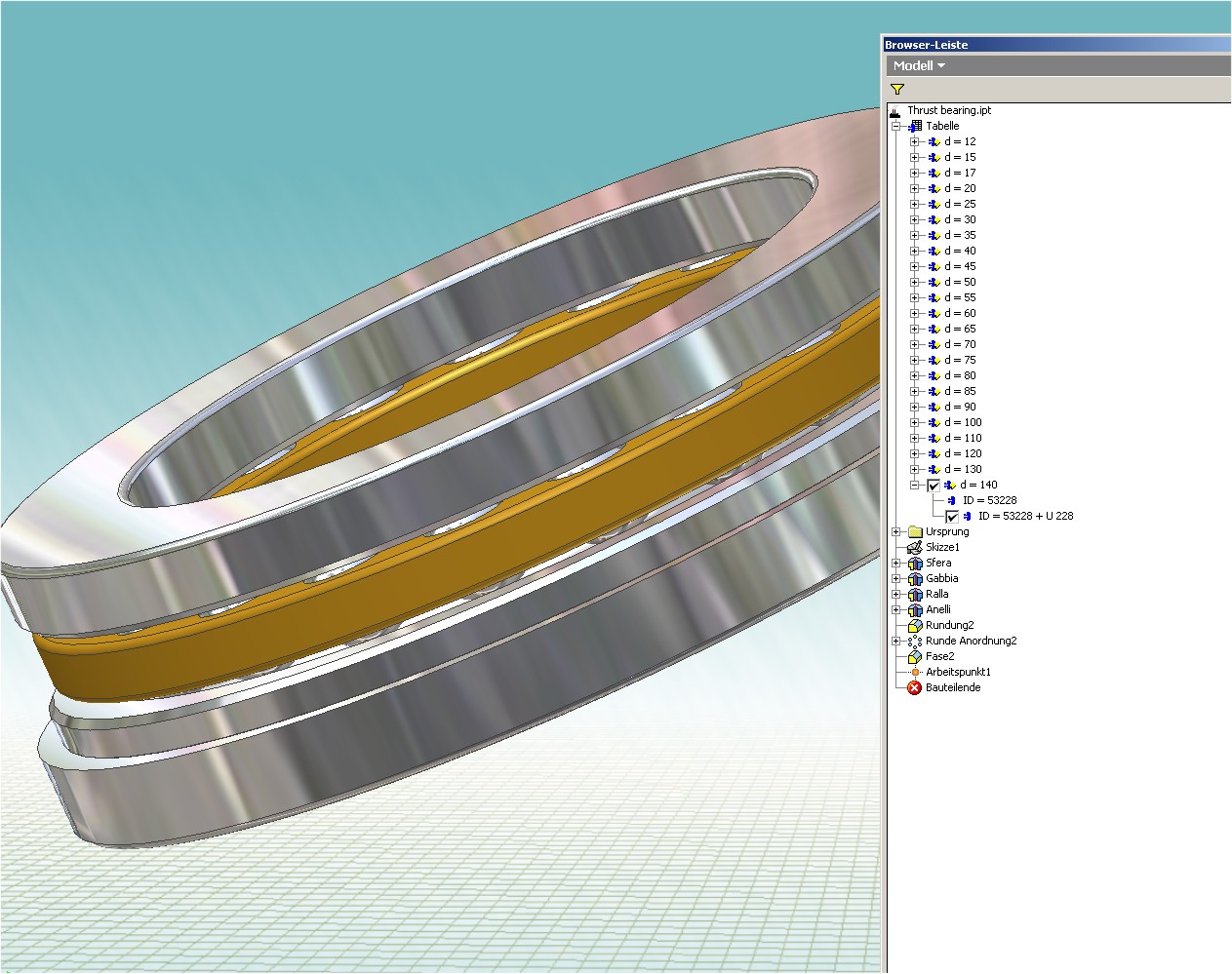This screenshot has width=1232, height=974.
Task: Click the Rundung2 fillet feature icon
Action: (x=915, y=625)
